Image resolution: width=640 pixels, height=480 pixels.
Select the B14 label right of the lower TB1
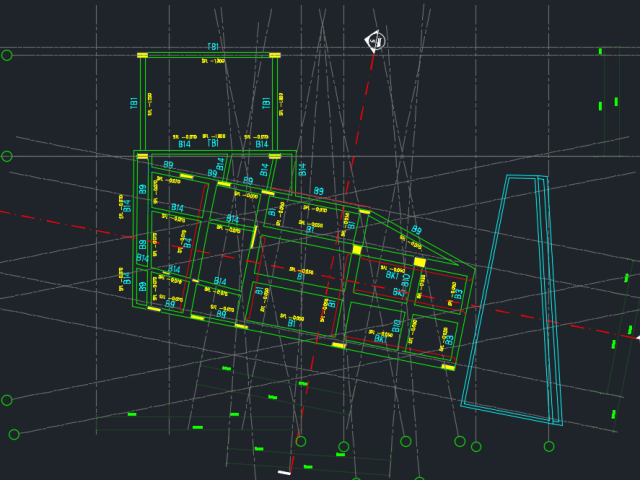[262, 144]
